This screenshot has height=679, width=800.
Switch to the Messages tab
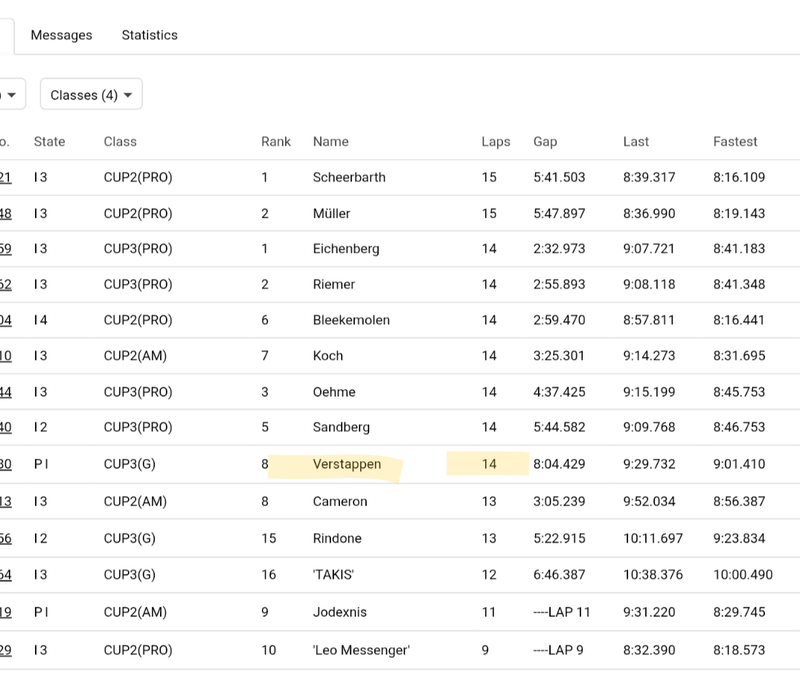[61, 35]
